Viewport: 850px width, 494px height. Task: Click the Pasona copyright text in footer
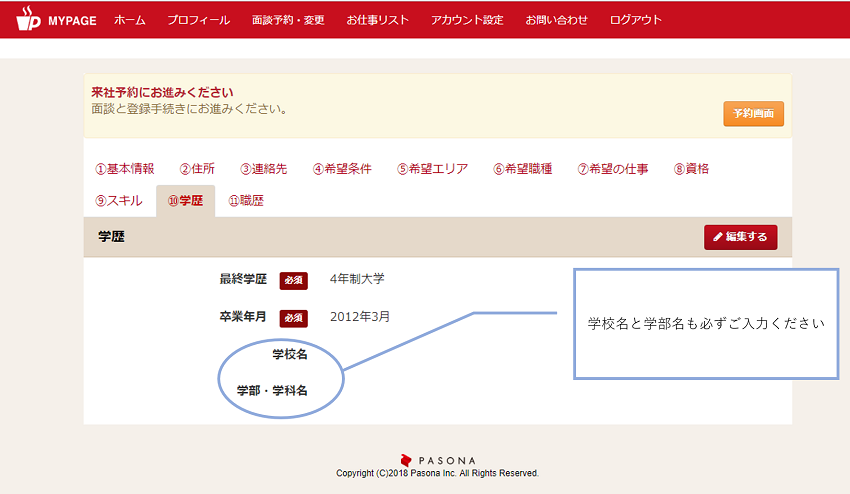437,473
